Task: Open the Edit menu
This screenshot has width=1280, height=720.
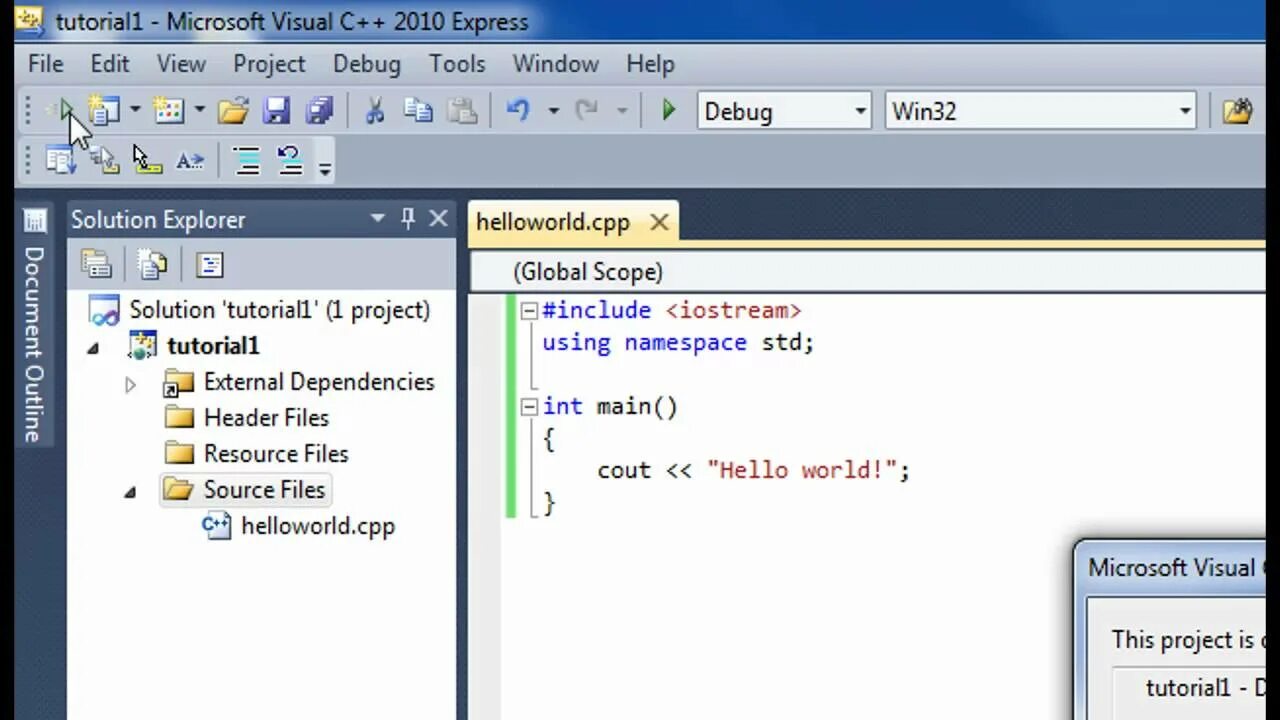Action: click(x=110, y=64)
